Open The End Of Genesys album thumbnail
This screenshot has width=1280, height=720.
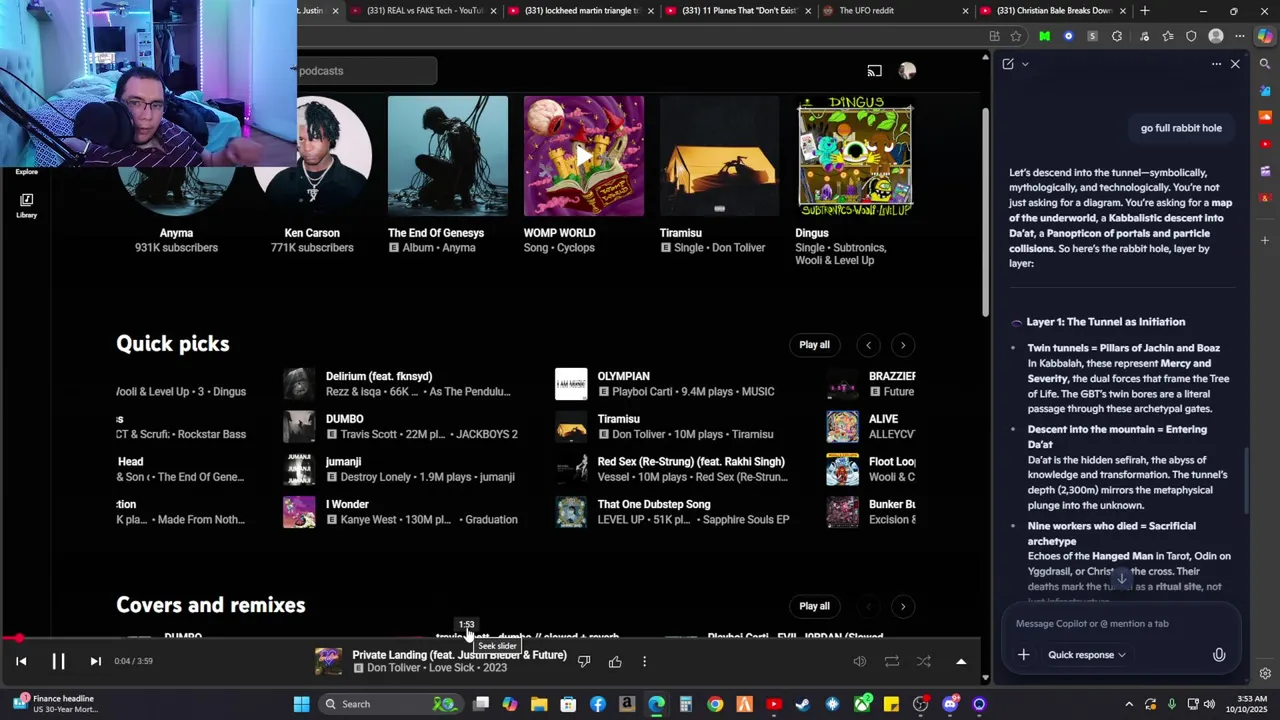point(448,156)
